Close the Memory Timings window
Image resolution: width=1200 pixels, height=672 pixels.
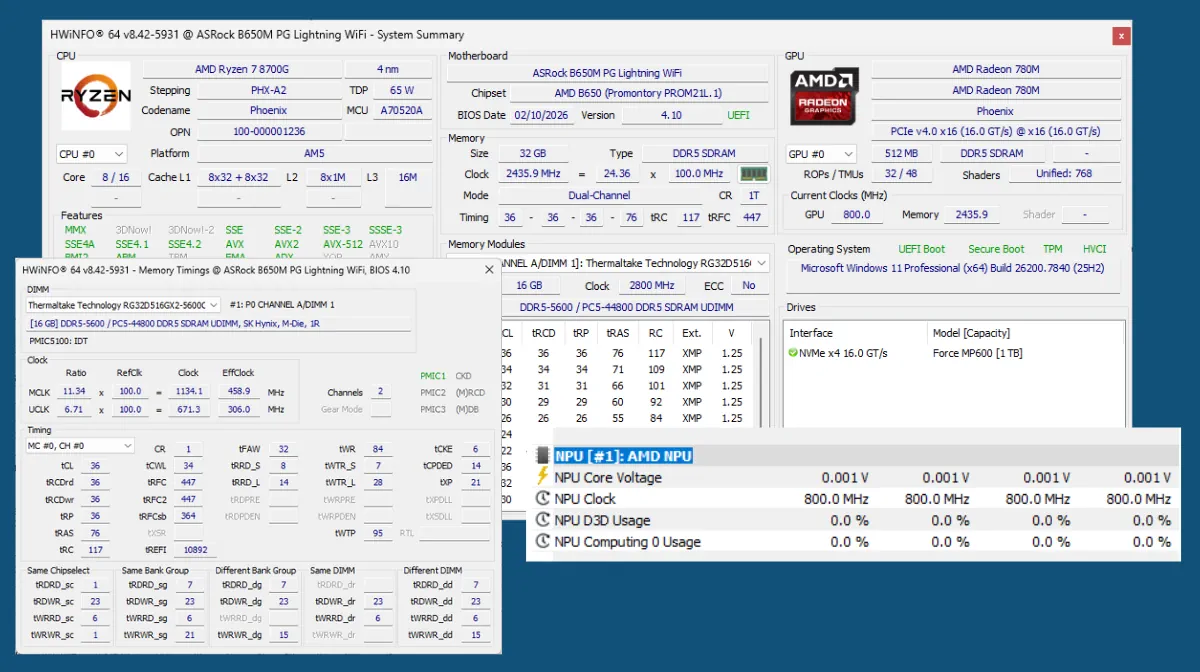(x=489, y=270)
